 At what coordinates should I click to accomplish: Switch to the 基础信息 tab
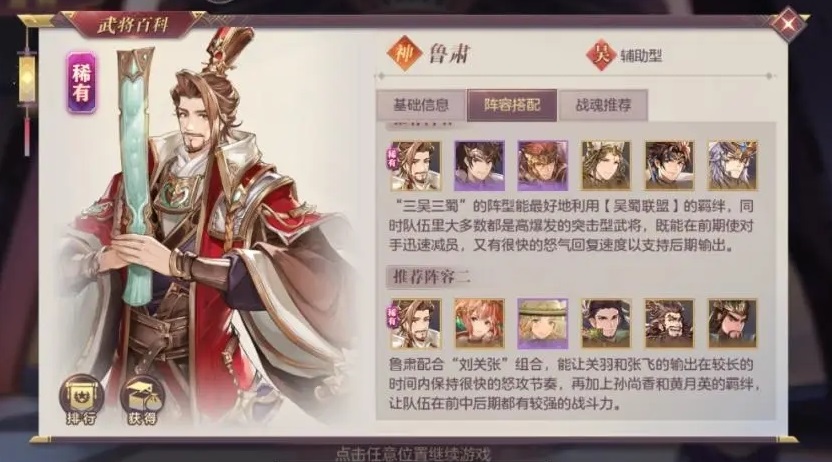(421, 105)
